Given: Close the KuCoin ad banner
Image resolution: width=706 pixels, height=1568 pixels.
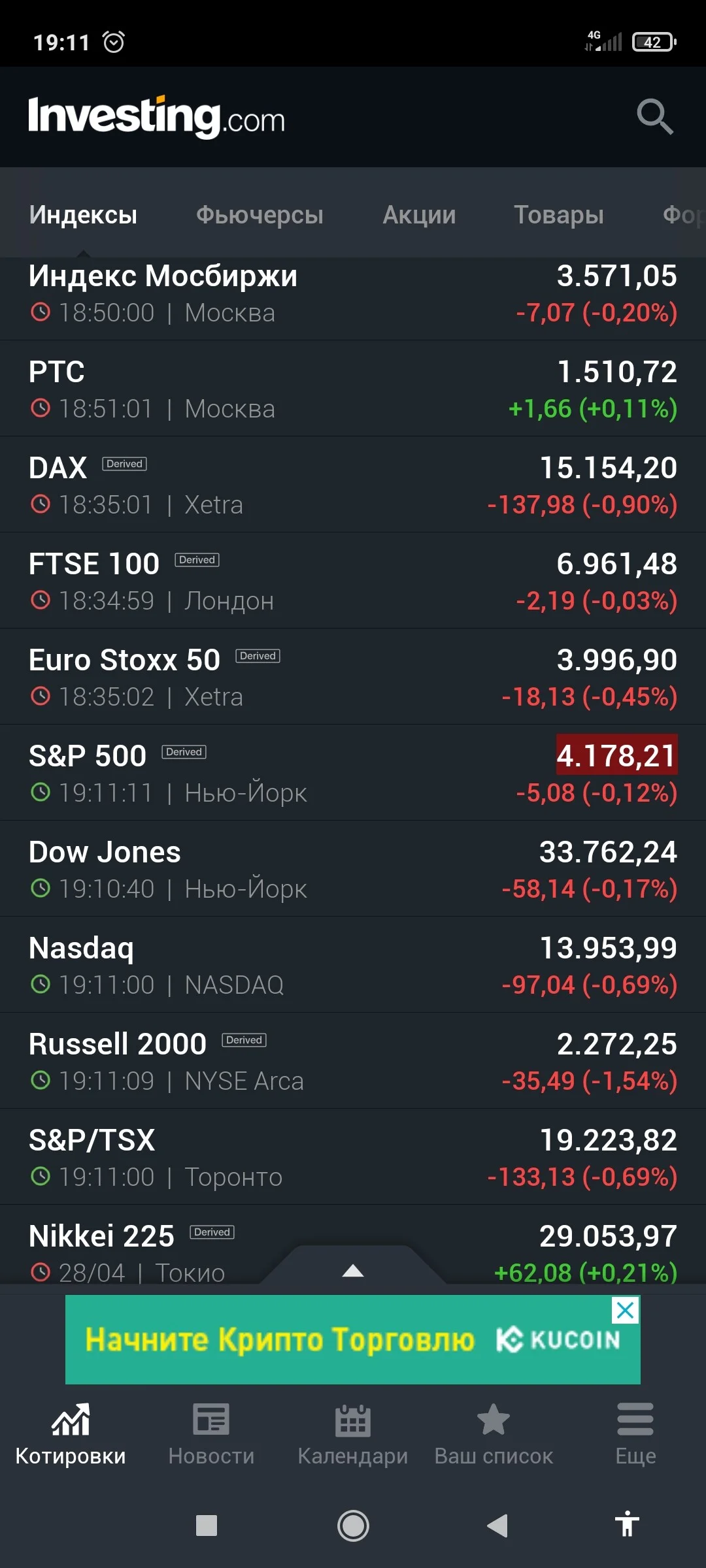Looking at the screenshot, I should [626, 1310].
